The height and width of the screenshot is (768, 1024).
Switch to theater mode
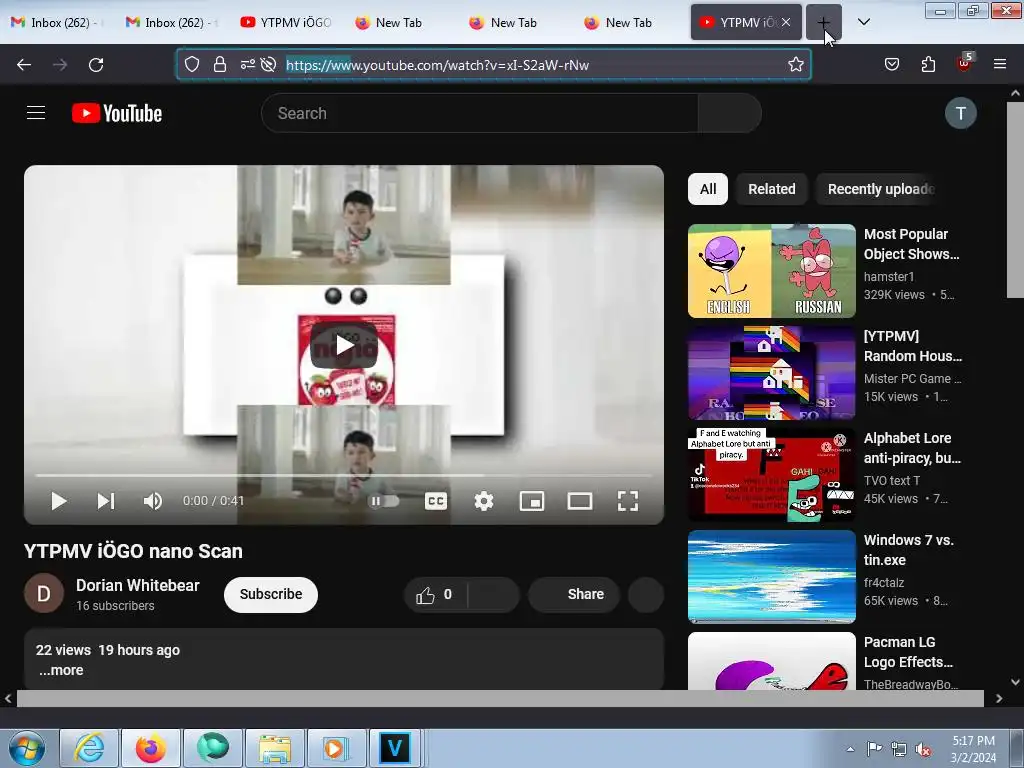tap(580, 501)
